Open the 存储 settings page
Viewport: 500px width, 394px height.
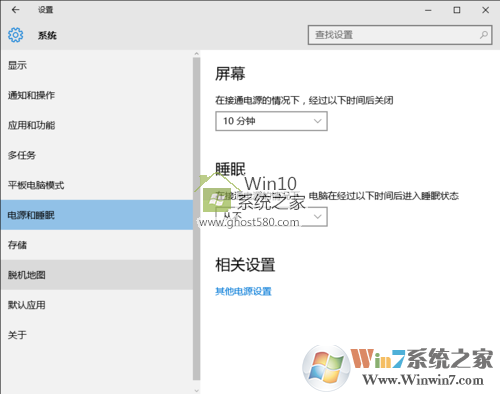tap(97, 245)
